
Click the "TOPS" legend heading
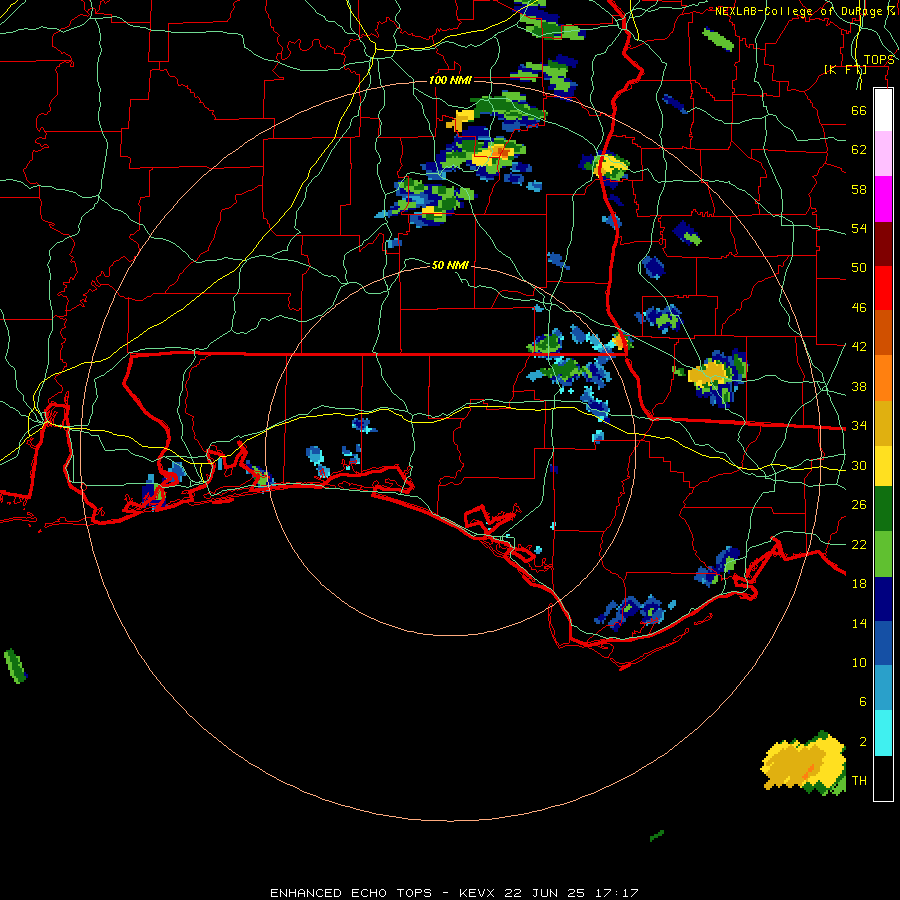tap(879, 60)
